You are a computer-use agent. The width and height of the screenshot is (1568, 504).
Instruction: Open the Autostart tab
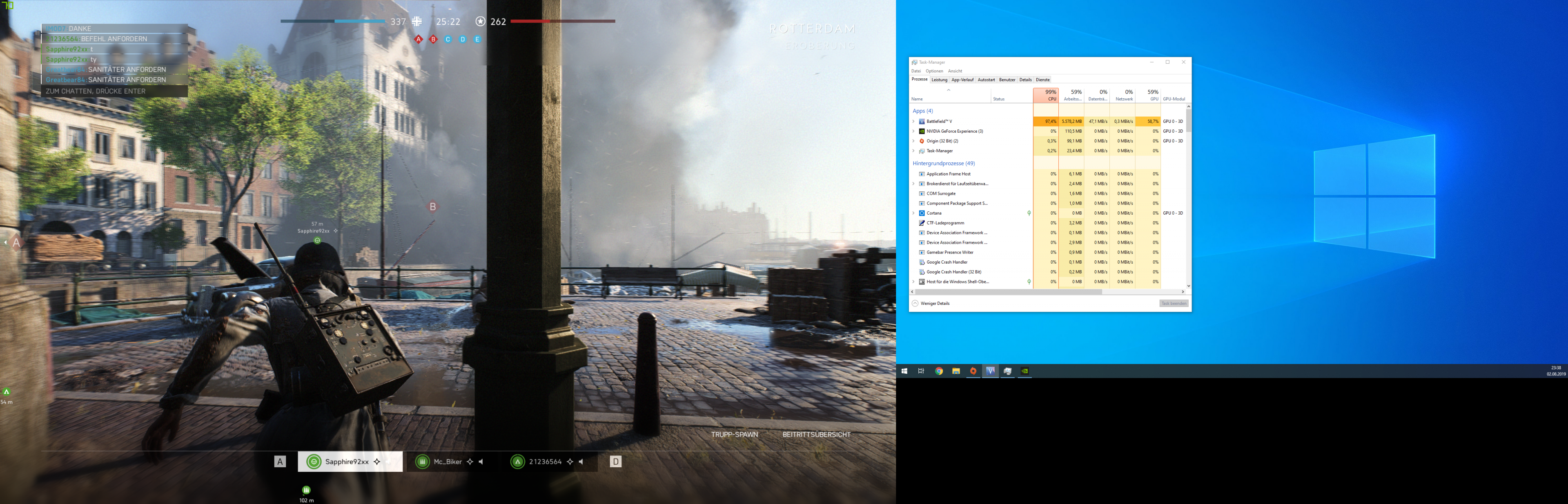986,80
